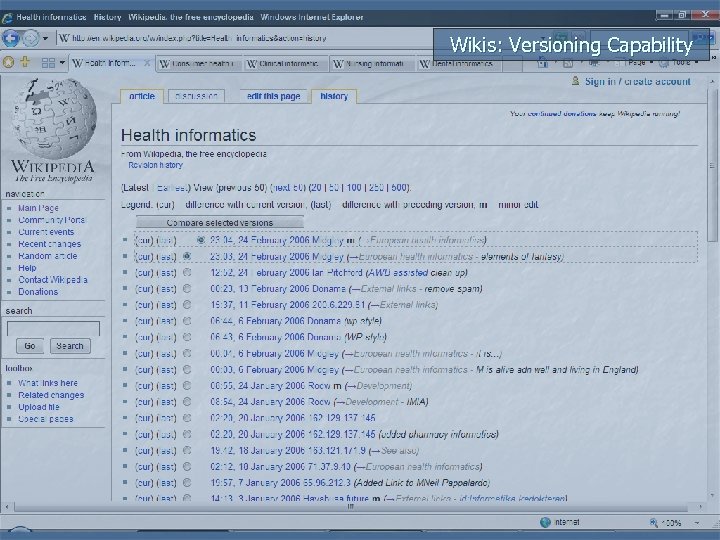
Task: Switch to the Dental informatics browser tab
Action: point(459,64)
